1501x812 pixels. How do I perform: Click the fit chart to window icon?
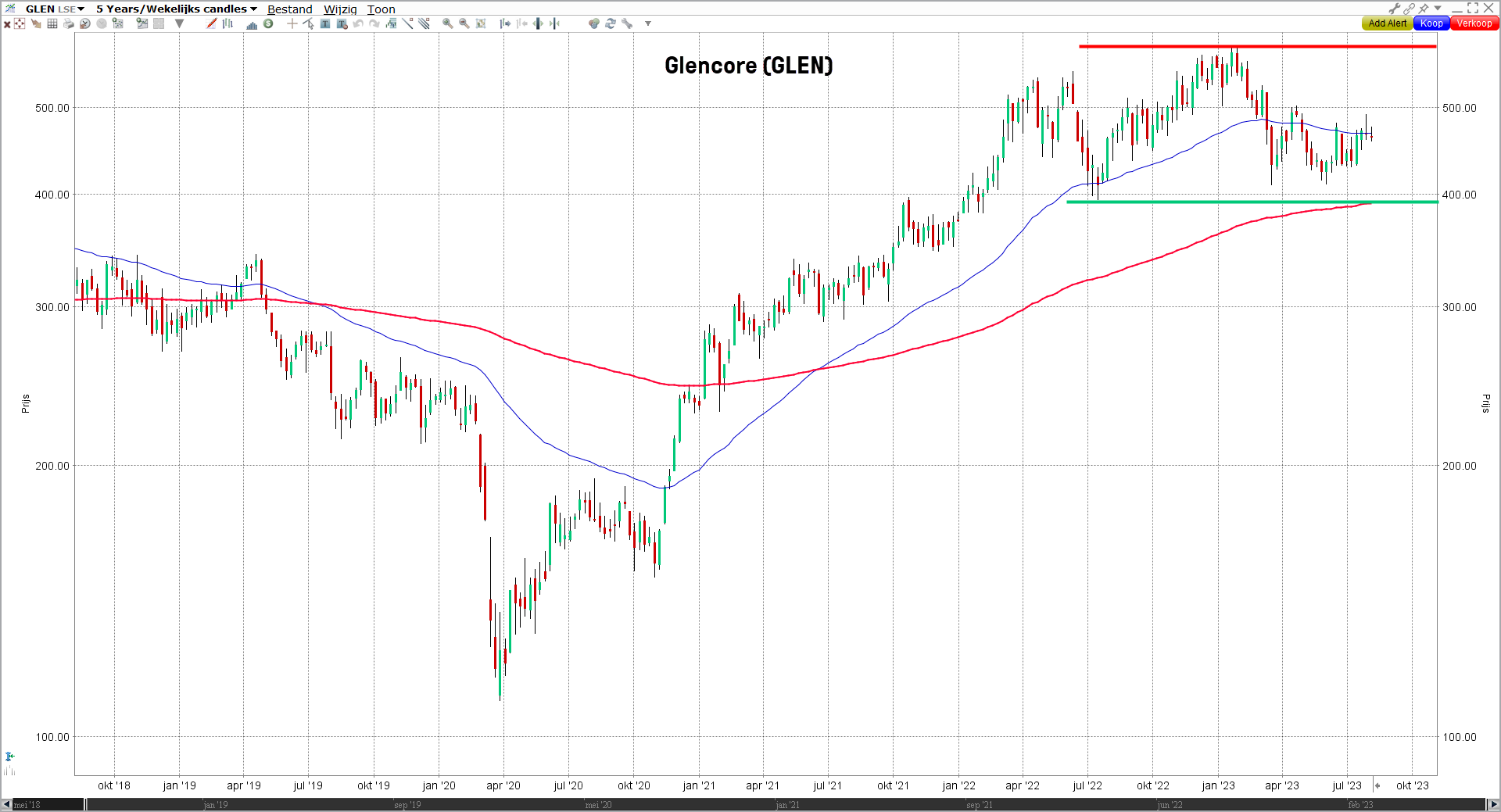[481, 23]
